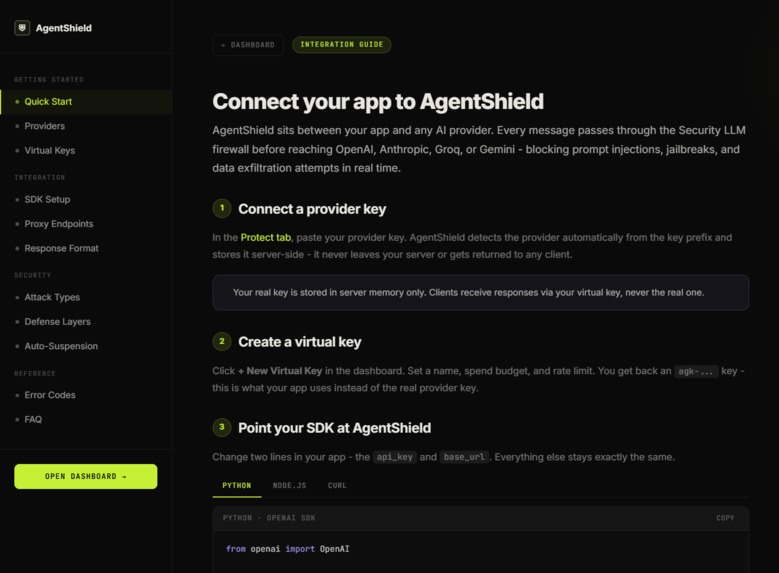Switch to the Node.js code tab
This screenshot has height=573, width=779.
tap(290, 486)
